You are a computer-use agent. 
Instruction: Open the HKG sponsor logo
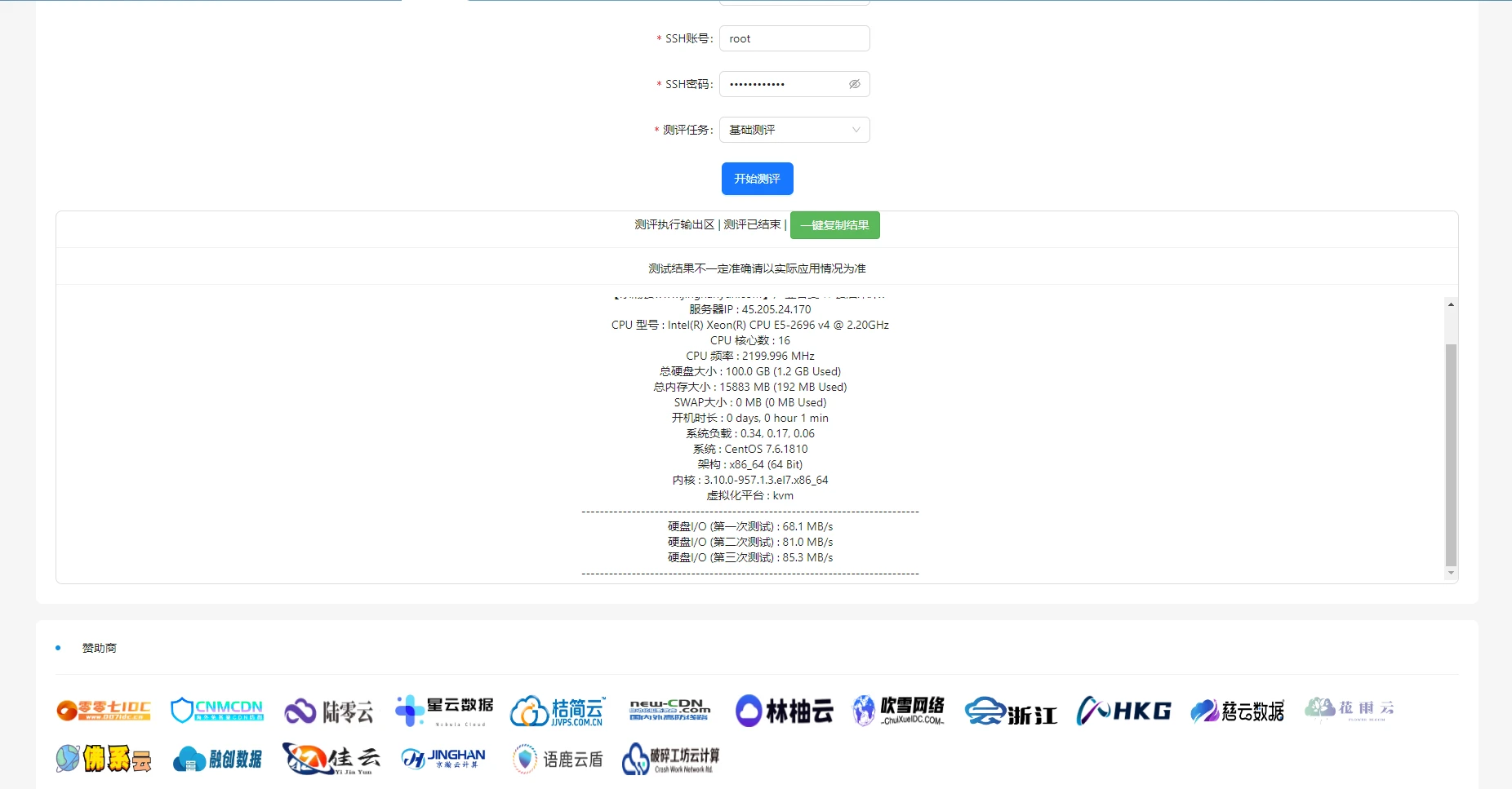tap(1123, 711)
